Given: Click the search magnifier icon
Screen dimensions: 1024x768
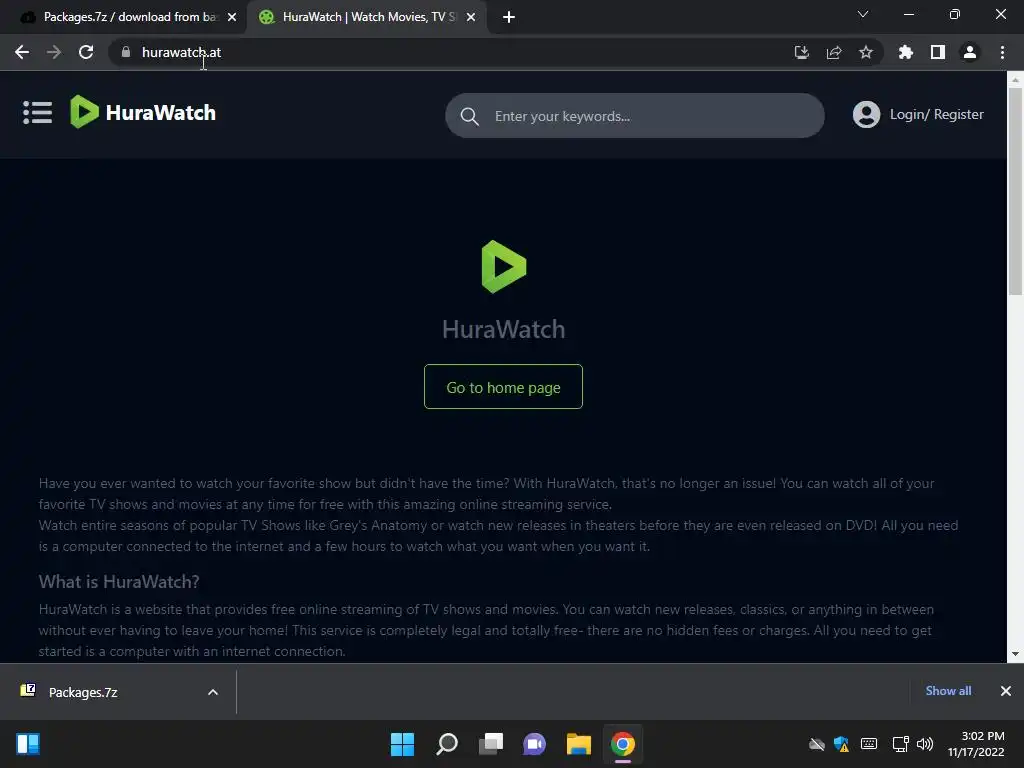Looking at the screenshot, I should click(470, 116).
